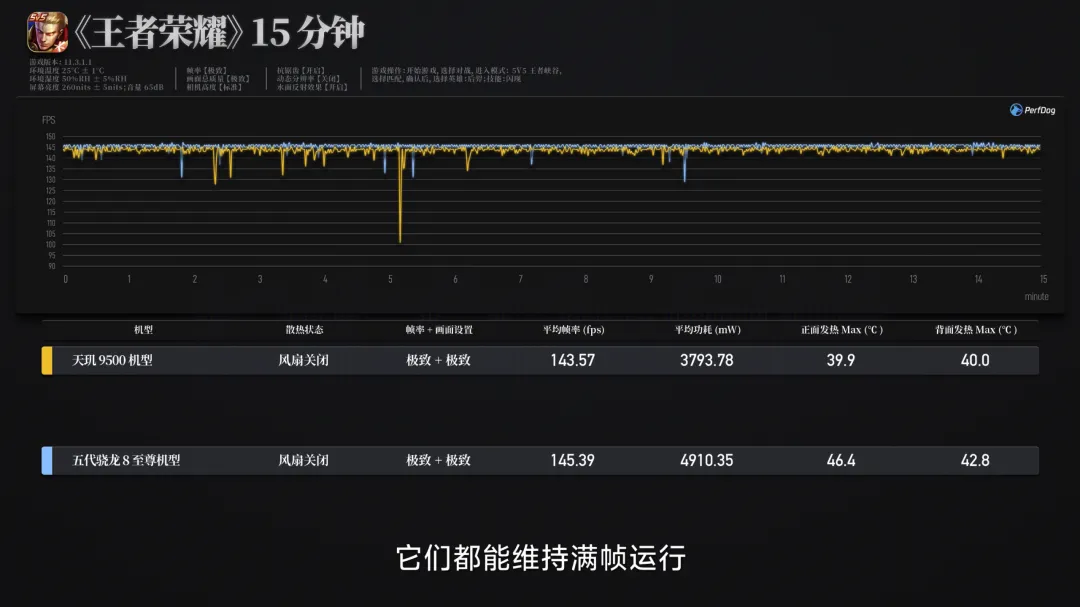
Task: Click the 平均功耗 (mW) column header
Action: (x=707, y=330)
